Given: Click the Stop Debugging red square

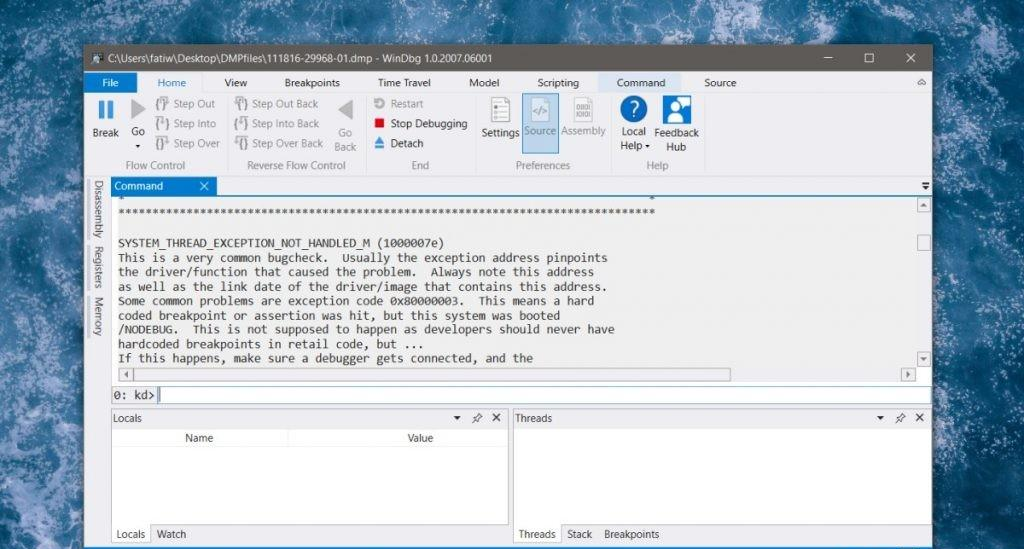Looking at the screenshot, I should pos(379,124).
